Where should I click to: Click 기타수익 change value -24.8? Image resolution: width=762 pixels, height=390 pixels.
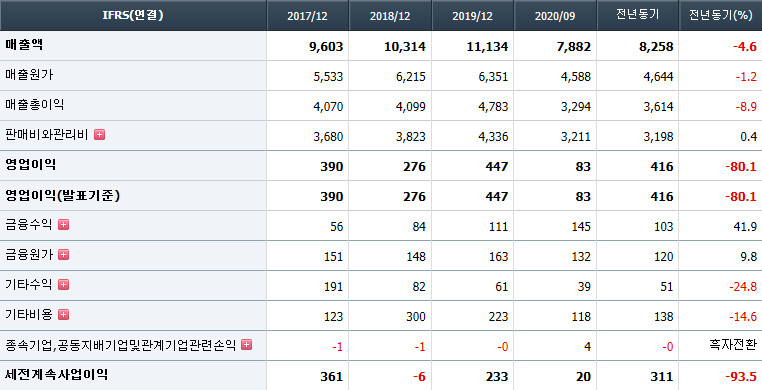[x=743, y=287]
